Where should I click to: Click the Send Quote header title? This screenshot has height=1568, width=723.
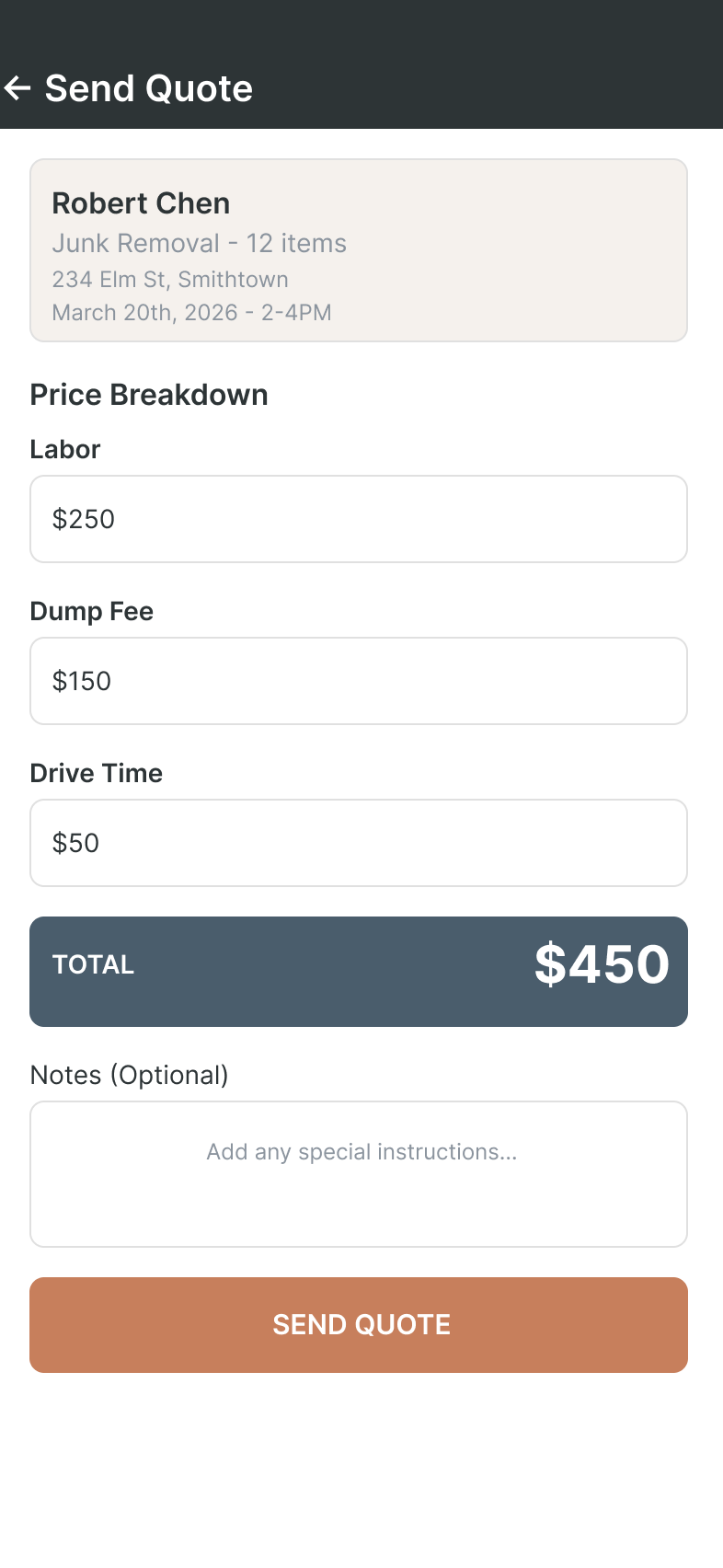pyautogui.click(x=149, y=88)
